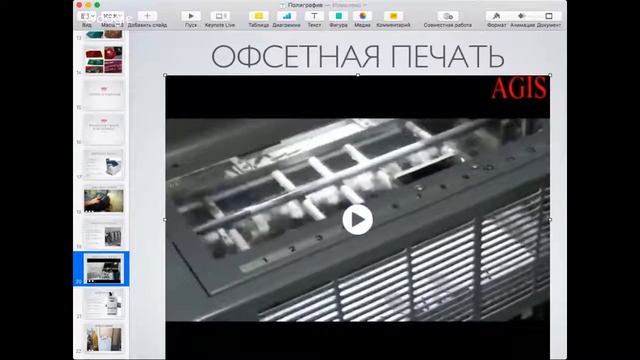Image resolution: width=640 pixels, height=360 pixels.
Task: Select slide 21 thumbnail in navigator
Action: 104,304
